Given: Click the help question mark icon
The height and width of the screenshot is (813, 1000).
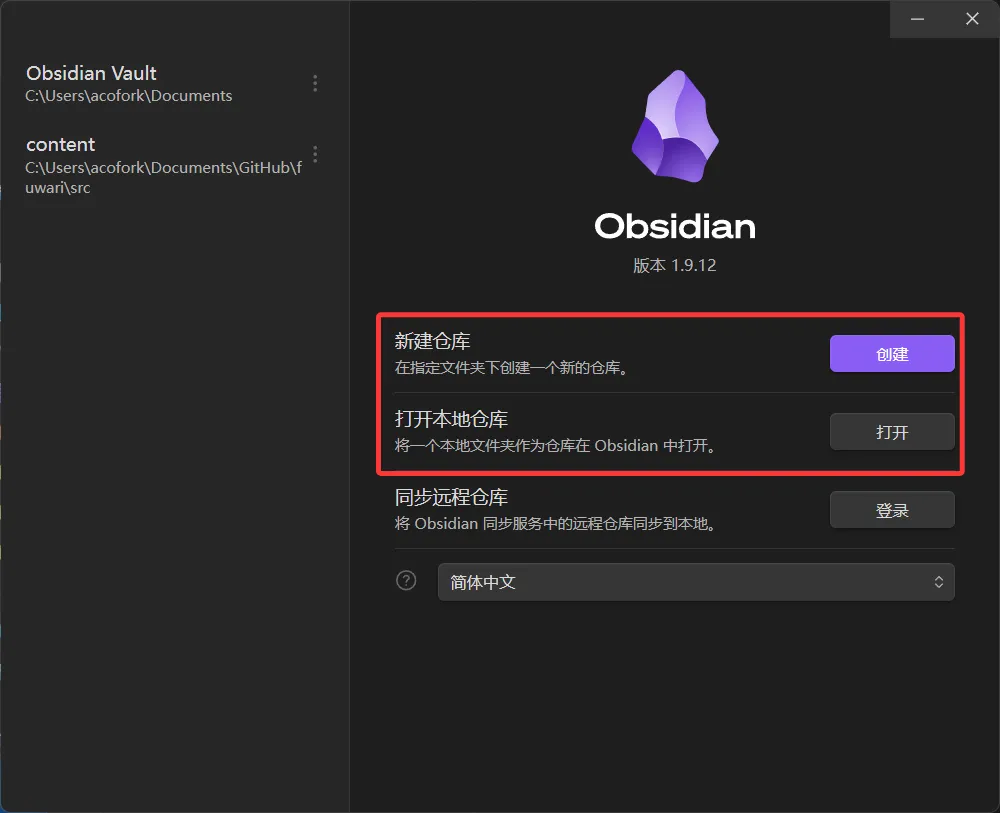Looking at the screenshot, I should pyautogui.click(x=406, y=581).
